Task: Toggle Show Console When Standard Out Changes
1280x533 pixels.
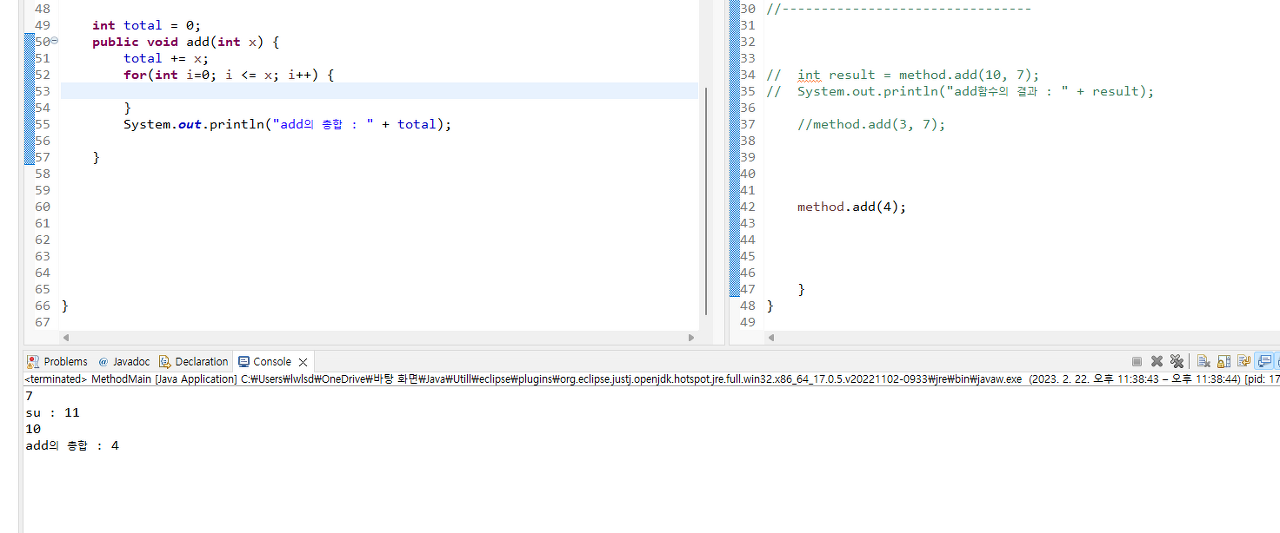Action: click(1264, 361)
